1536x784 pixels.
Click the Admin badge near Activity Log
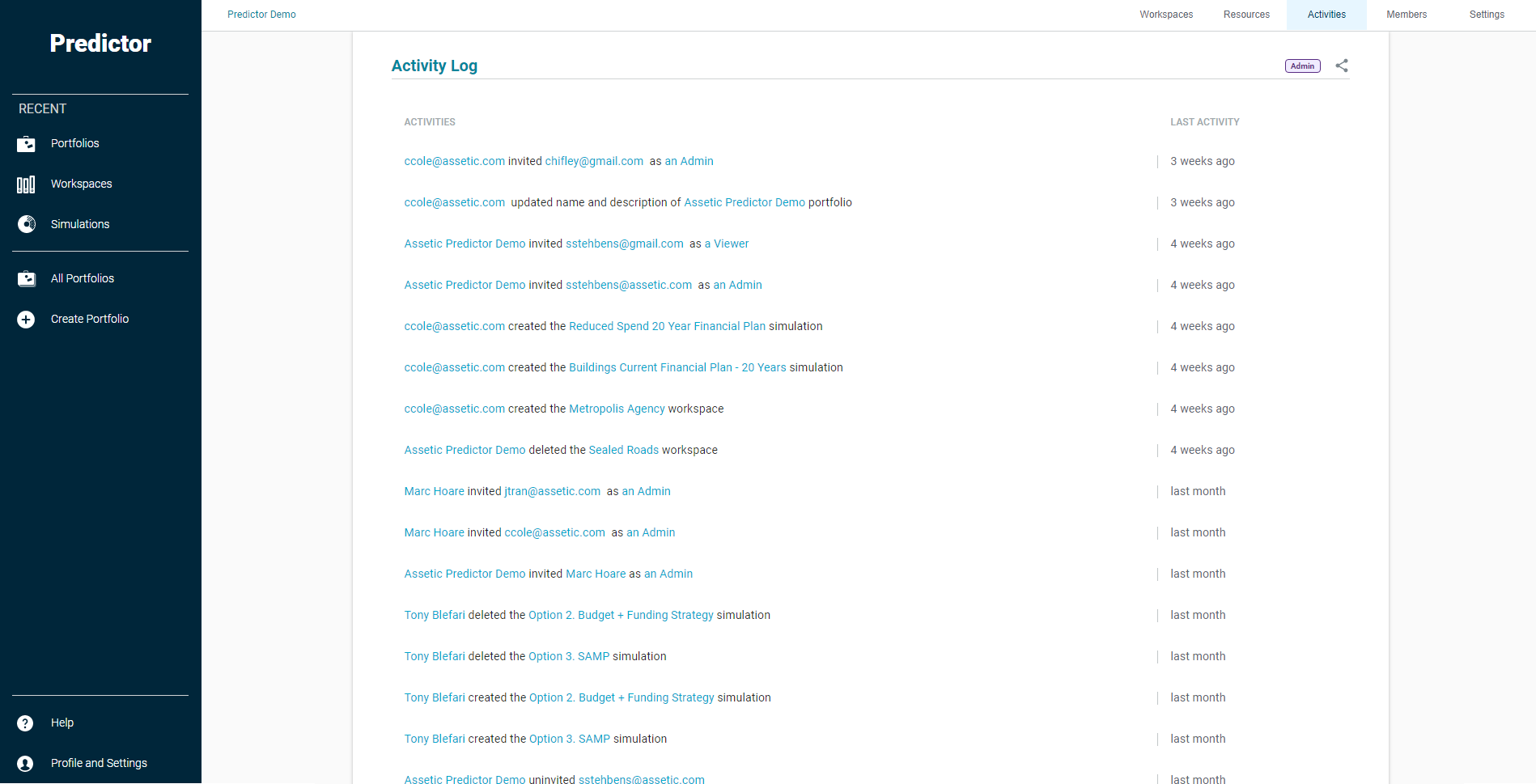1303,66
